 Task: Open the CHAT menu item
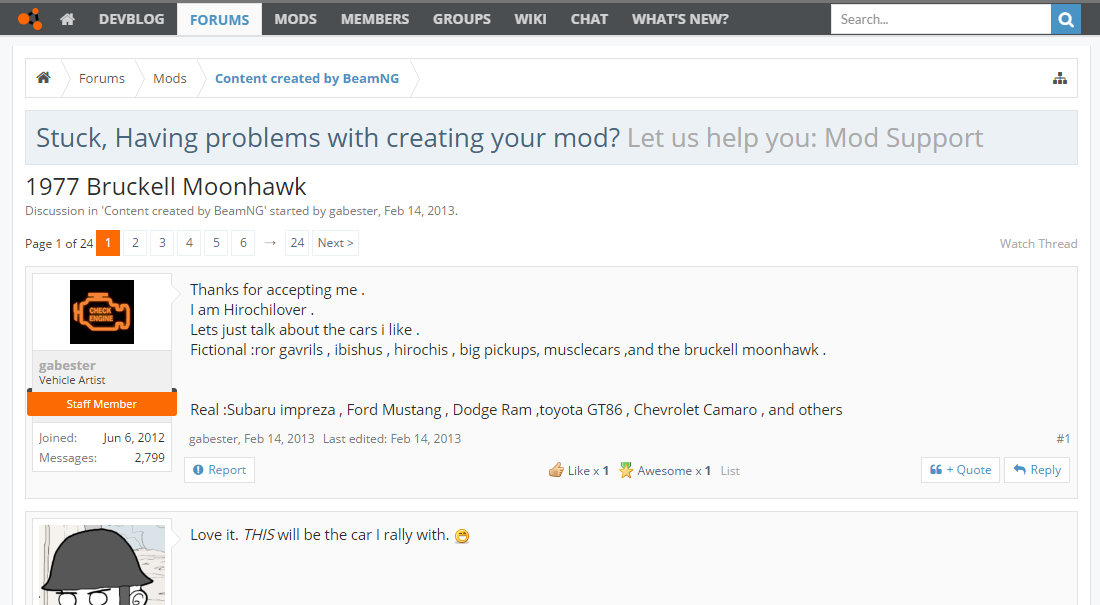pyautogui.click(x=589, y=20)
